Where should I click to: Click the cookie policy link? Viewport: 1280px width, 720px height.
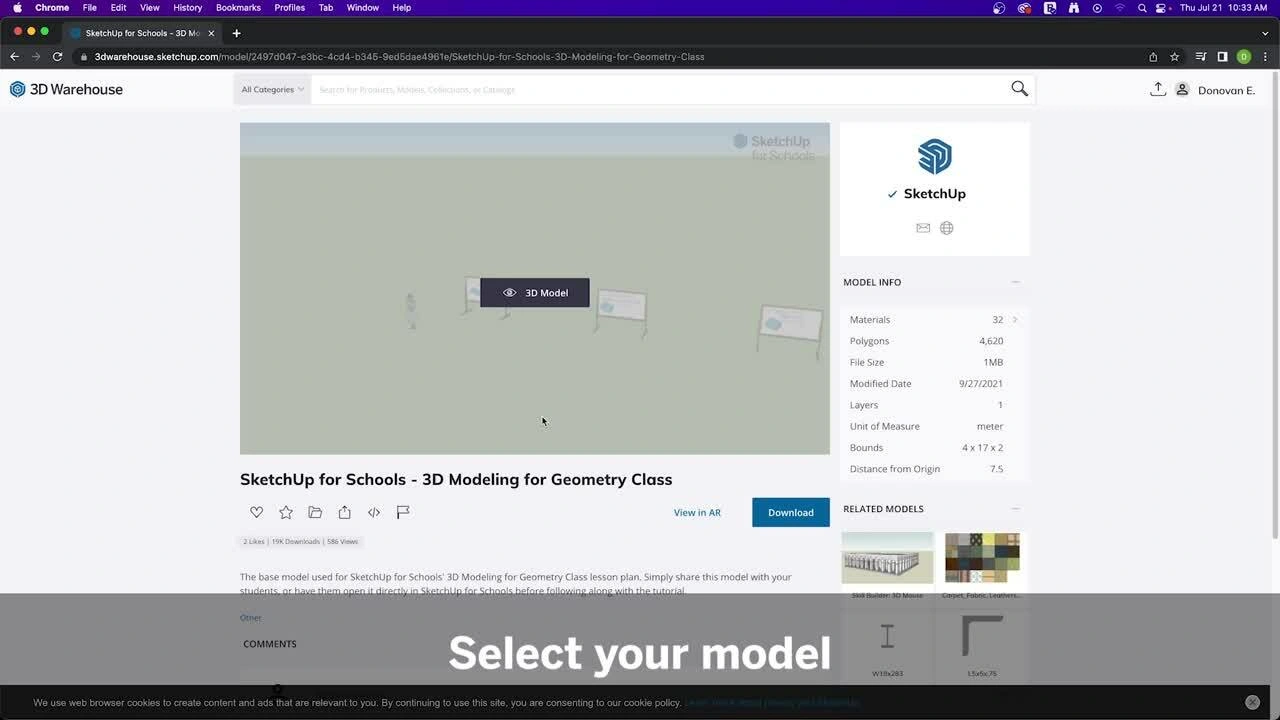pos(772,702)
